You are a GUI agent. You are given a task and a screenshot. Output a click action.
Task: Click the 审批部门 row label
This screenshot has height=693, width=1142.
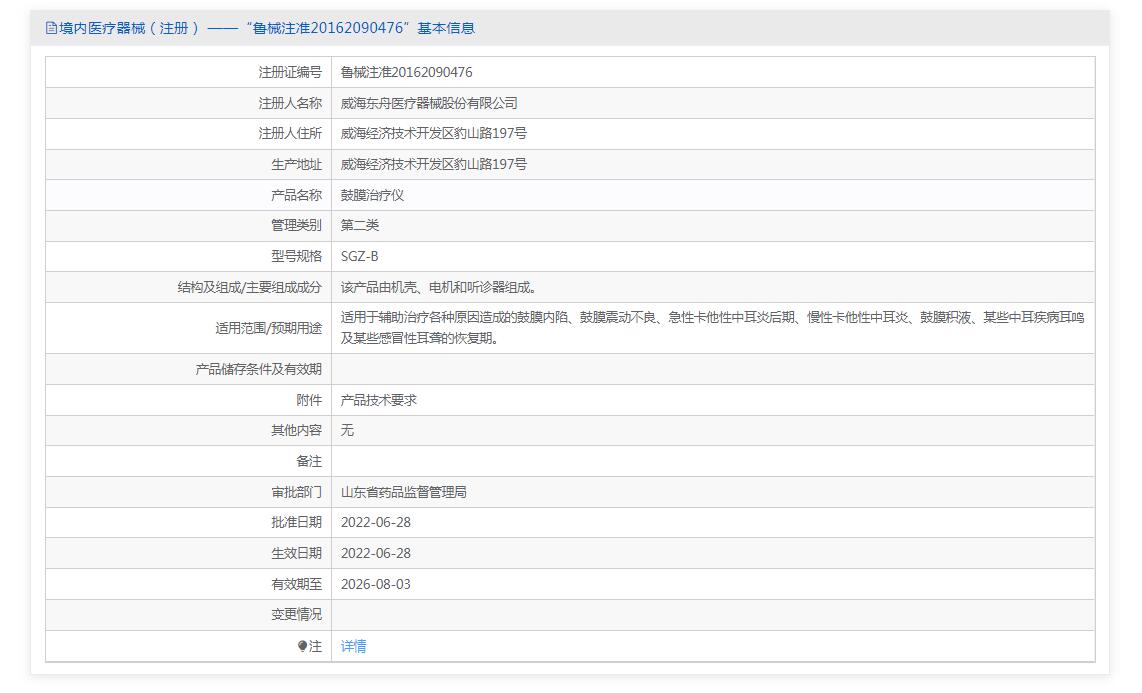point(296,492)
